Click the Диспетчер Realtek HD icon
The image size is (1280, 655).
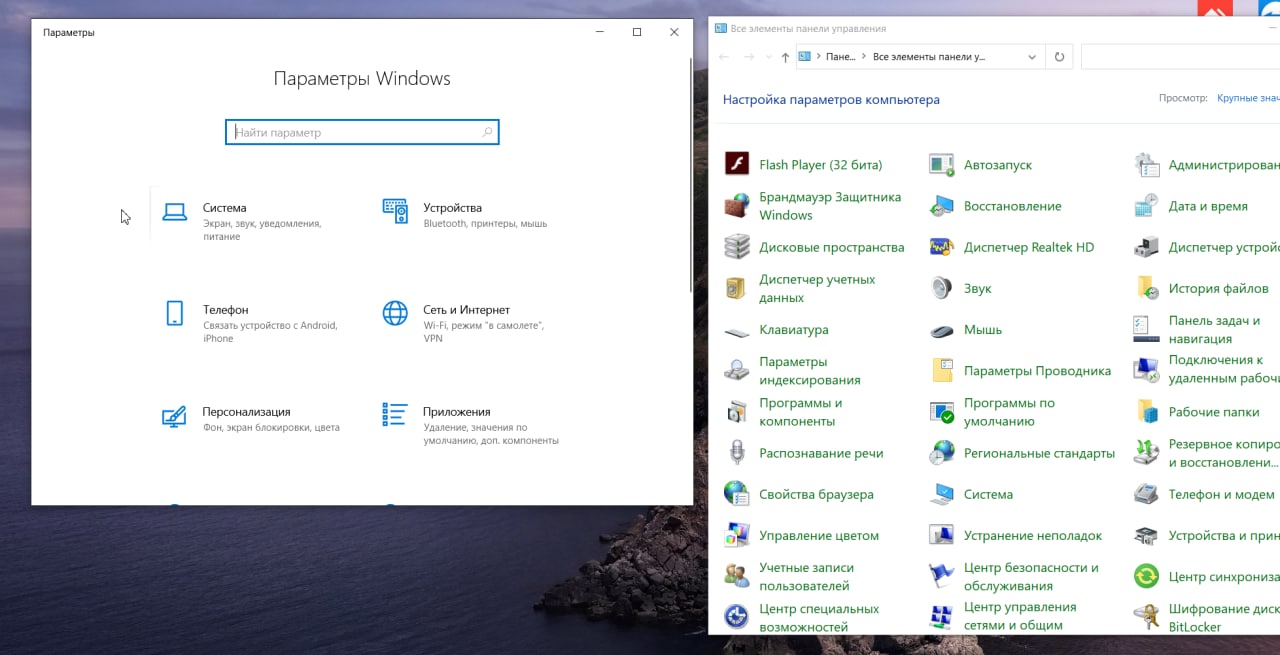[942, 247]
